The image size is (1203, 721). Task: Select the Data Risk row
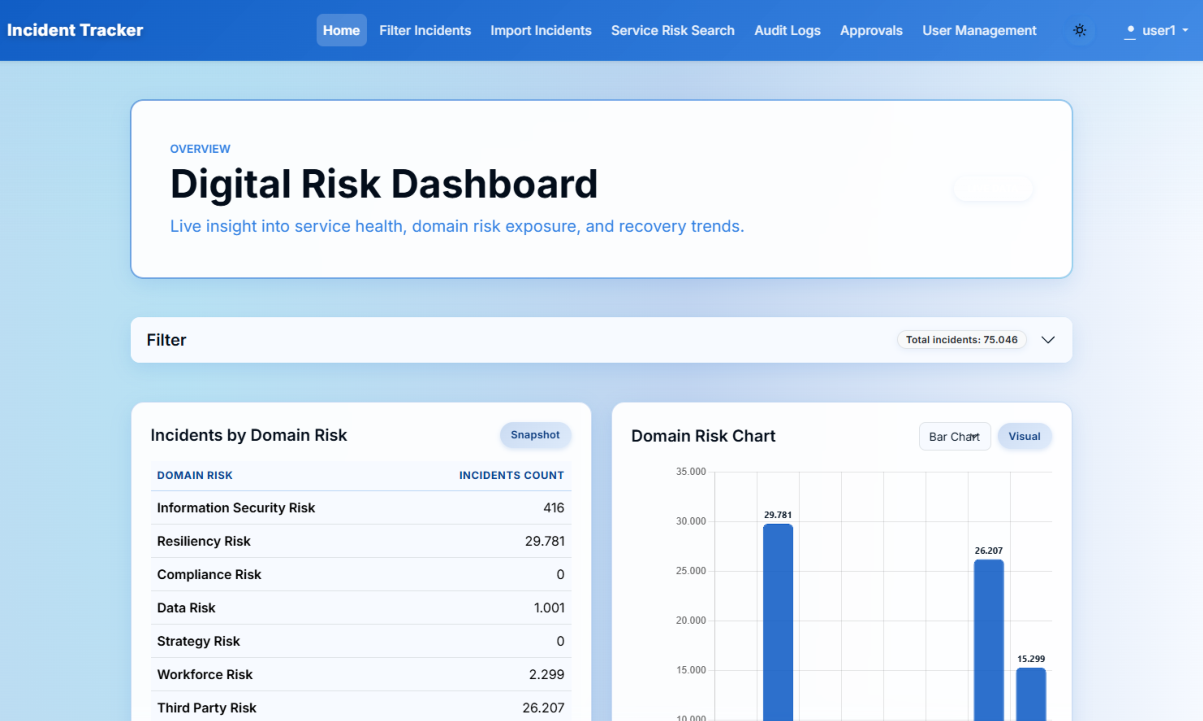coord(361,608)
